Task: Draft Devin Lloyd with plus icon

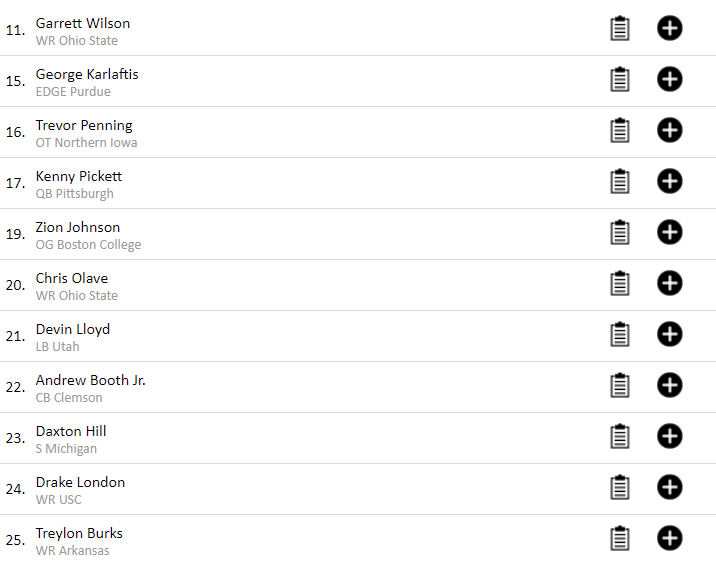Action: coord(669,334)
